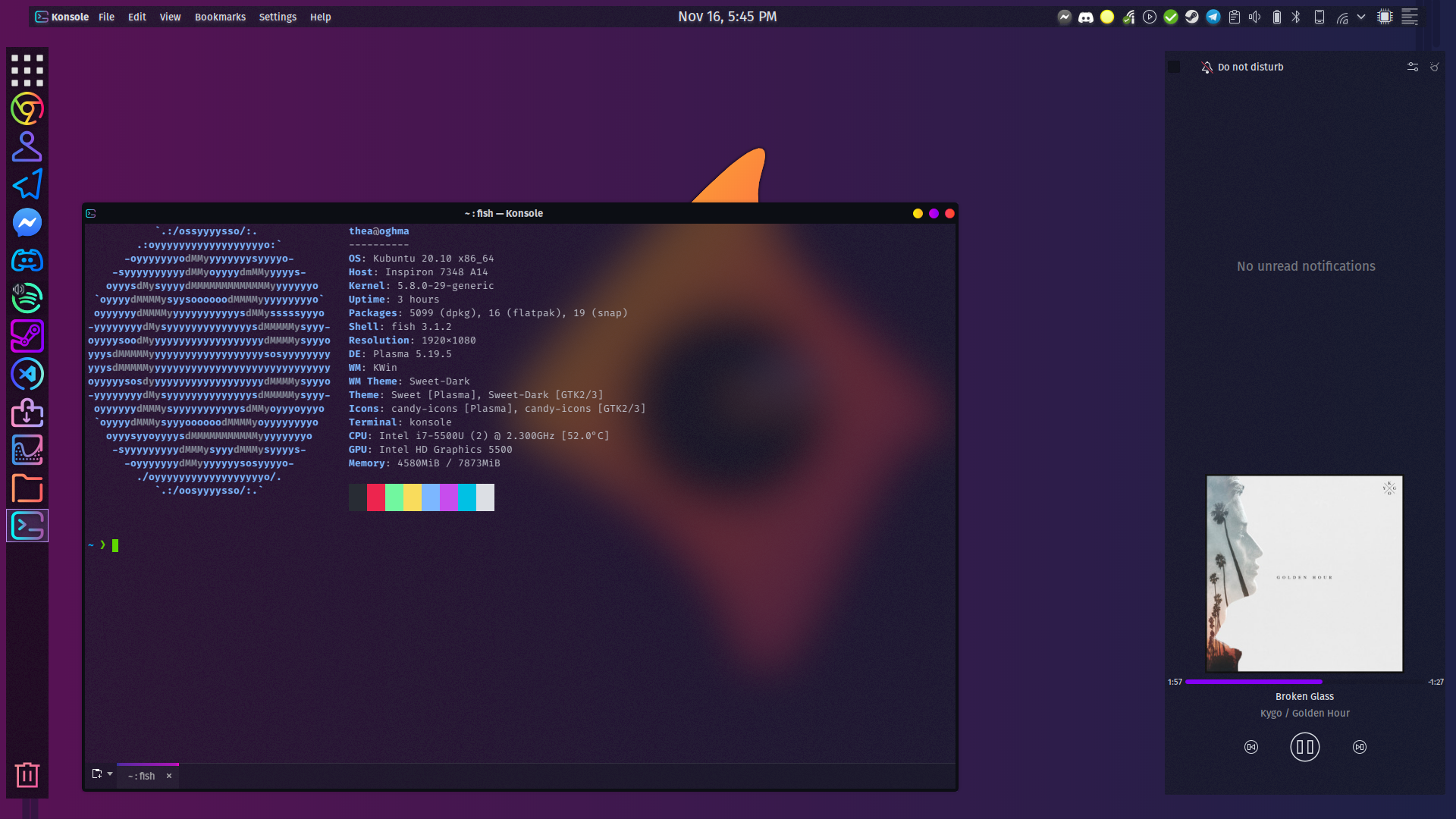Pause the currently playing song

(x=1304, y=747)
